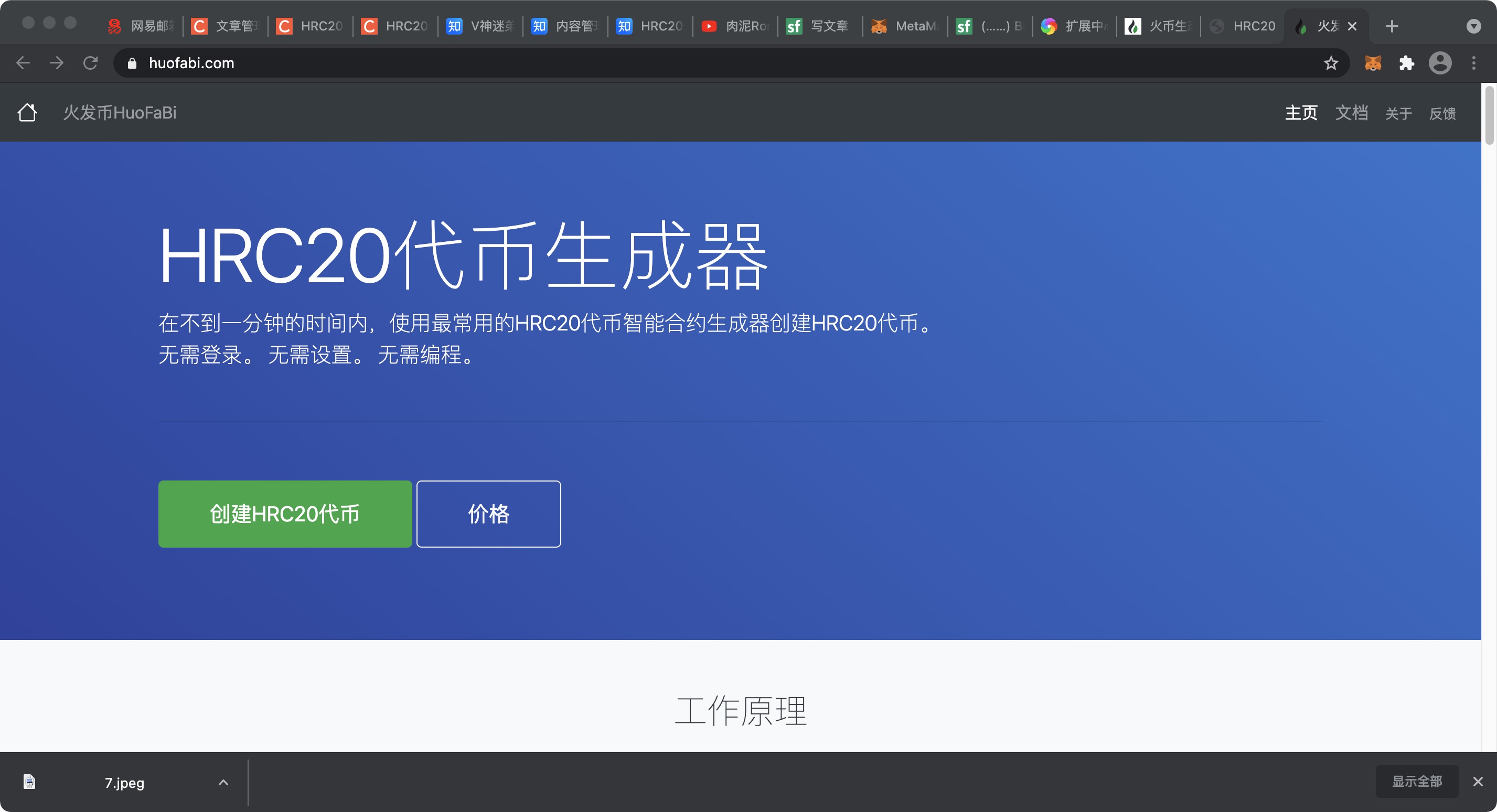This screenshot has width=1497, height=812.
Task: Open the MetaMask fox extension
Action: pyautogui.click(x=1373, y=63)
